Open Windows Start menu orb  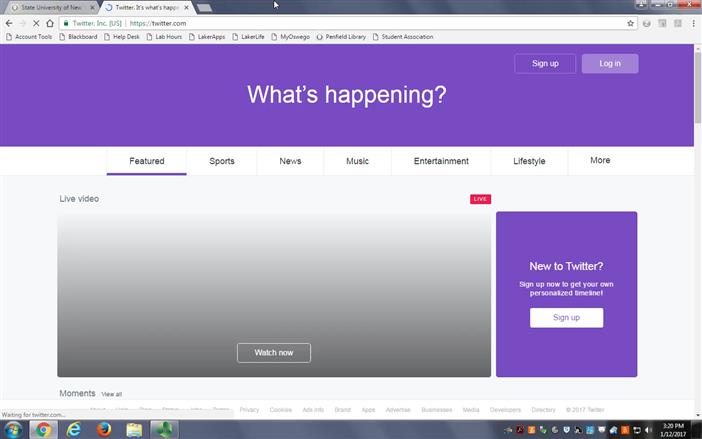point(13,430)
